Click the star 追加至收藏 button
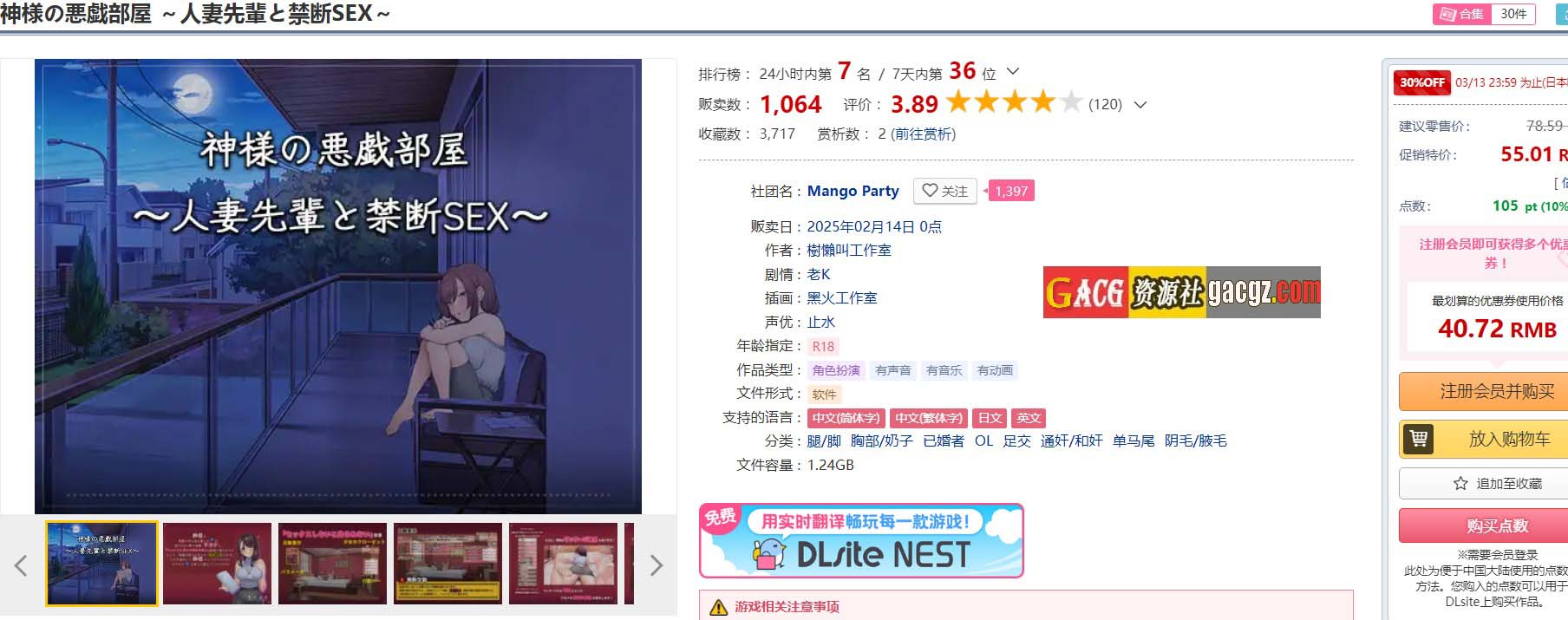 [1497, 484]
